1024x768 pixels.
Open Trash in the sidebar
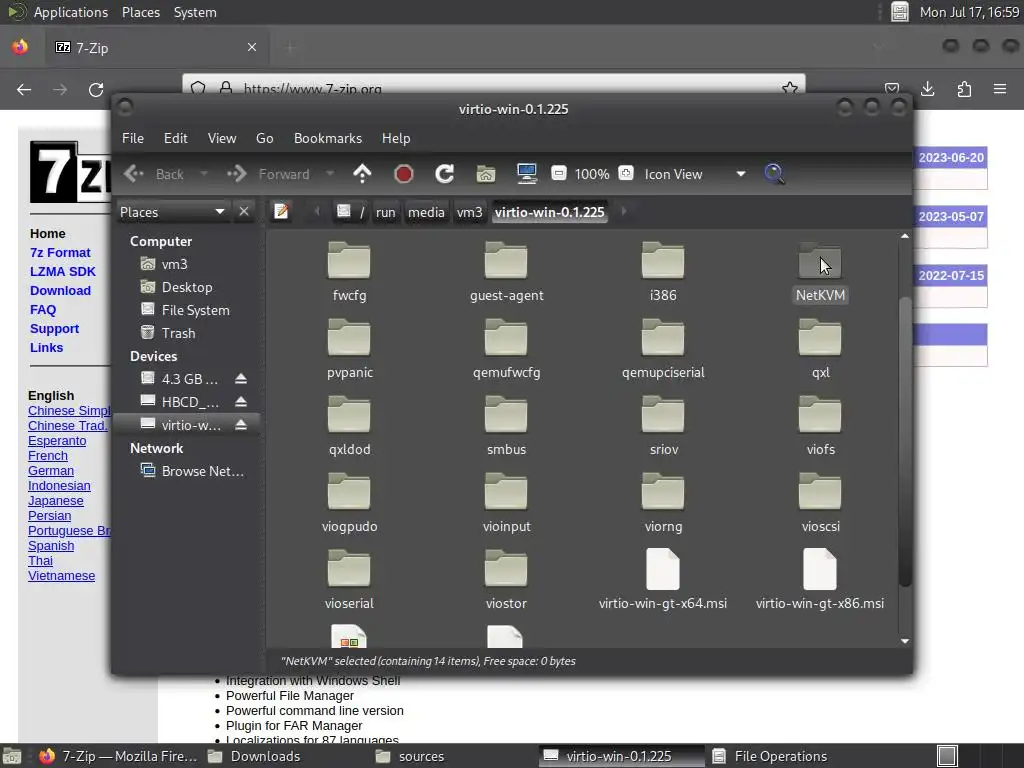pyautogui.click(x=178, y=333)
